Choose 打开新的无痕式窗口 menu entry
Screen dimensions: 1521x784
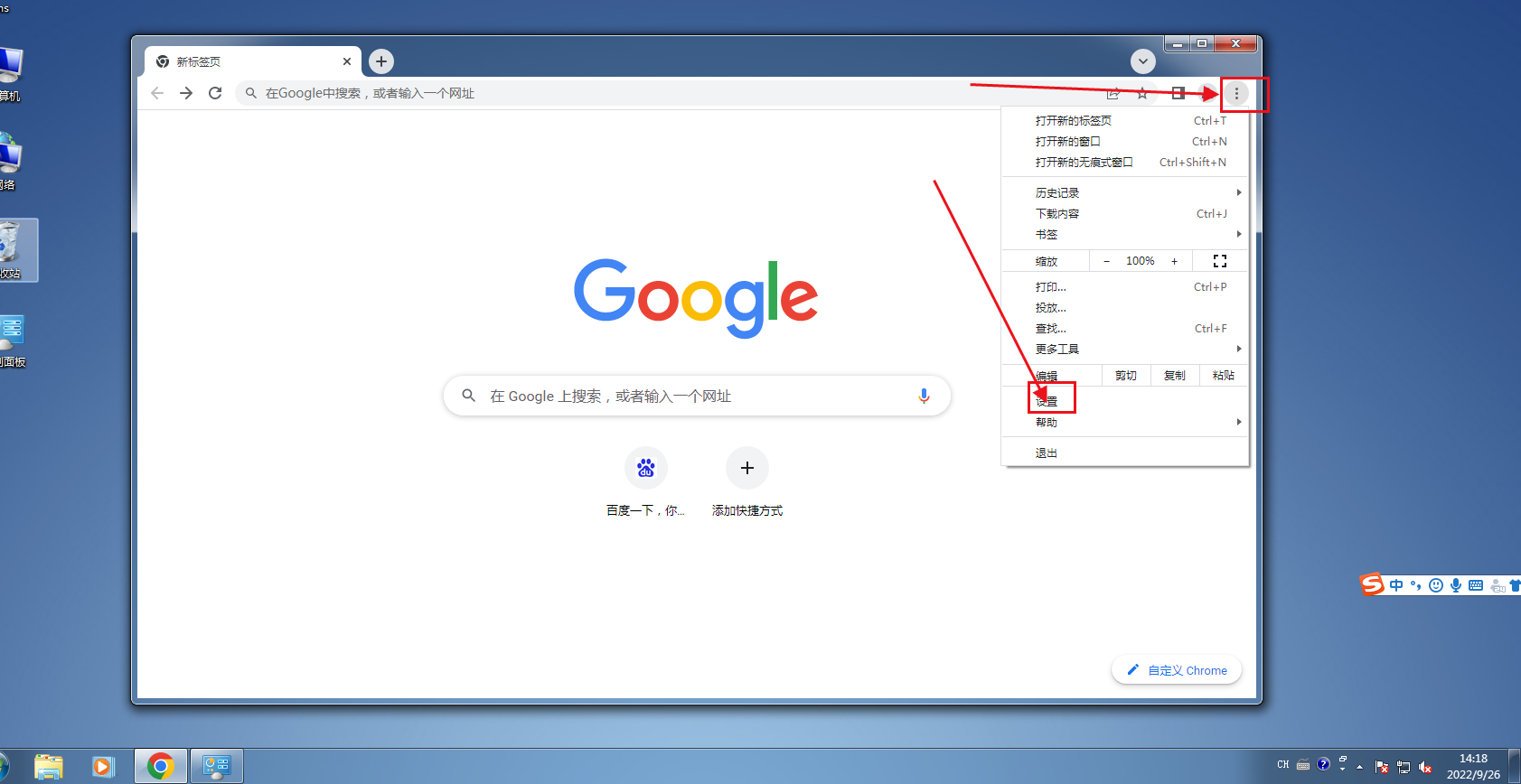coord(1125,162)
